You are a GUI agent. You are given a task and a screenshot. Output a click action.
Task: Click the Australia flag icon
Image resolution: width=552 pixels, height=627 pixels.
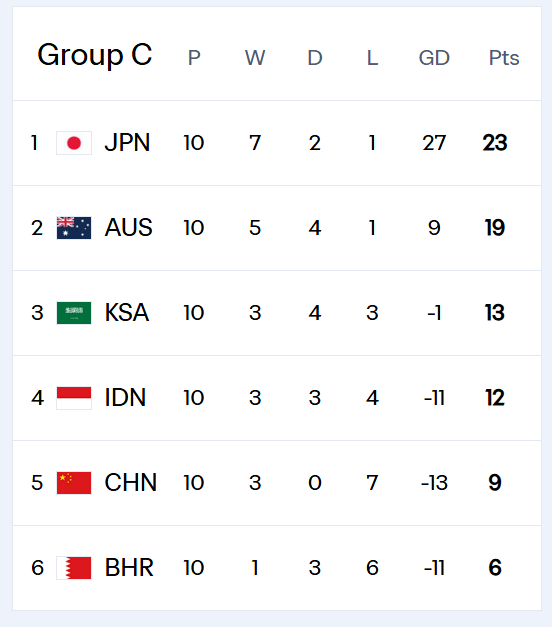[74, 228]
